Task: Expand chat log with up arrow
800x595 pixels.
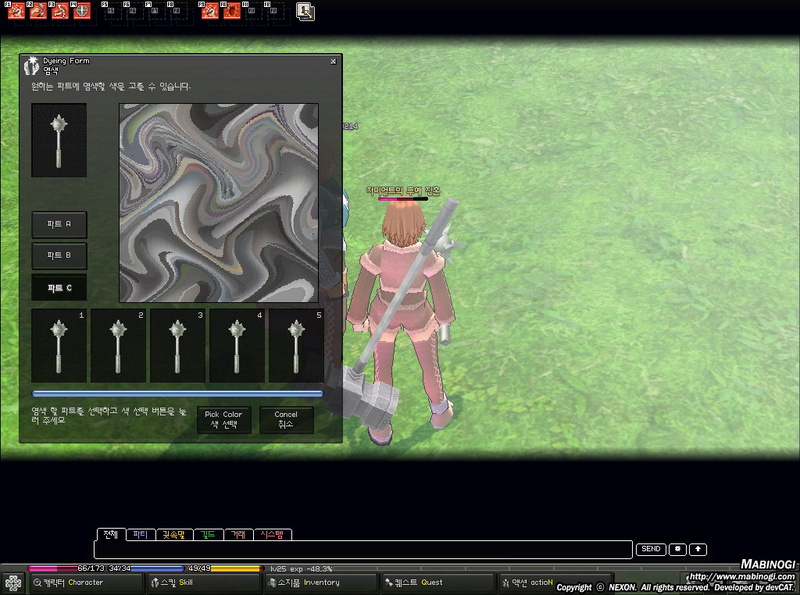Action: coord(698,549)
